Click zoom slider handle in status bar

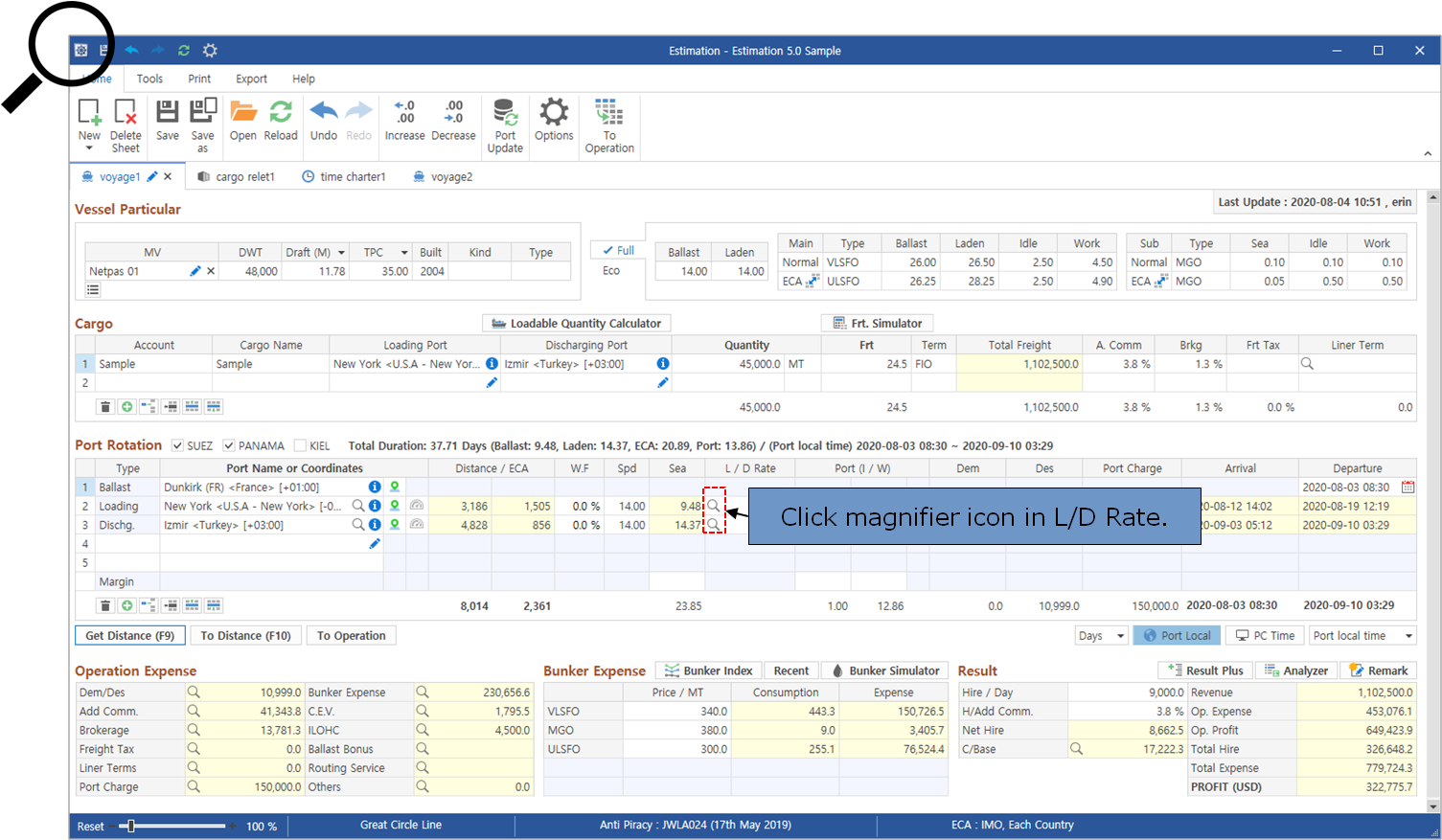coord(131,826)
